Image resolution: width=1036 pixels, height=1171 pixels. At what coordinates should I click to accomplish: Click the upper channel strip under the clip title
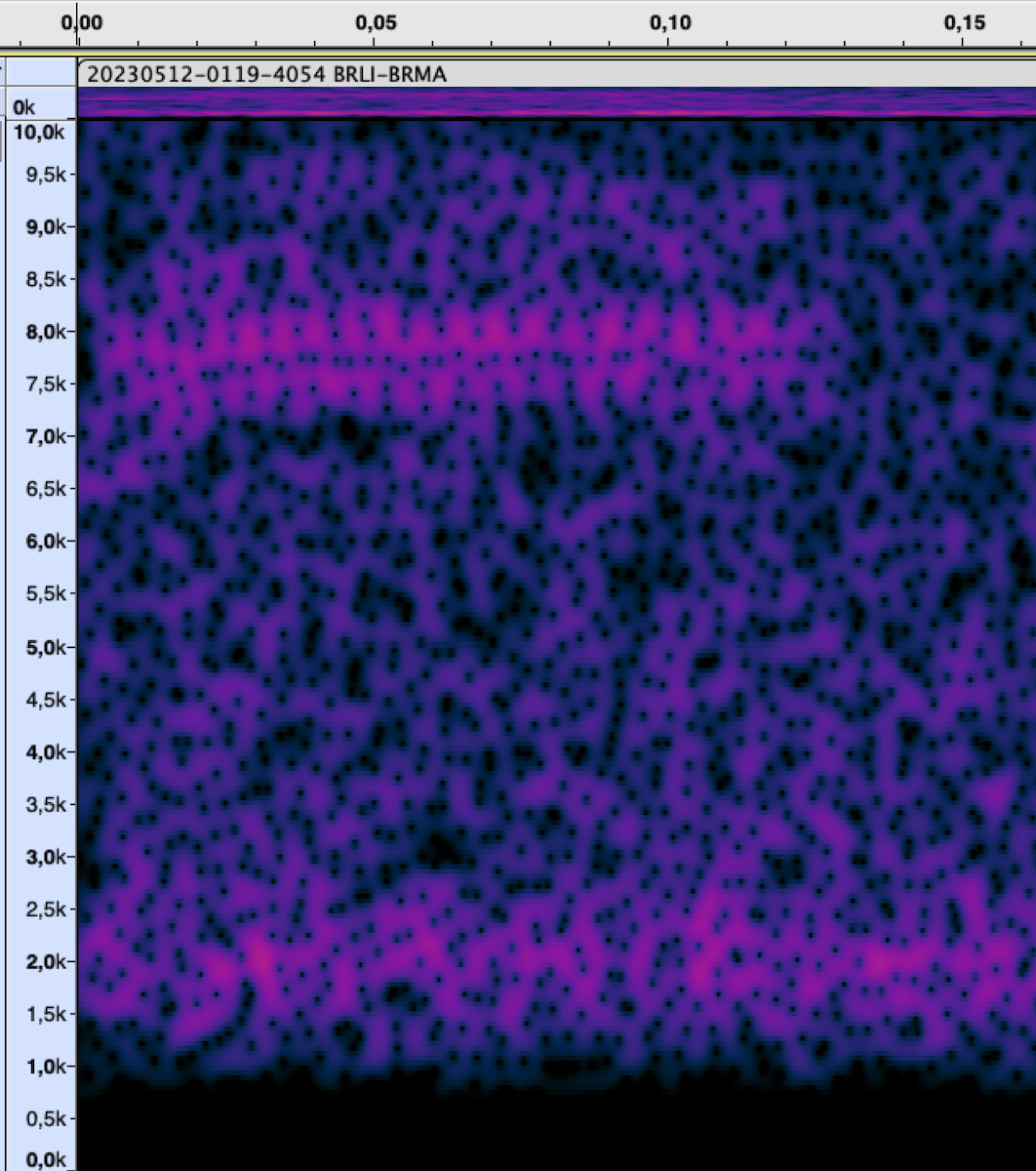click(x=556, y=102)
